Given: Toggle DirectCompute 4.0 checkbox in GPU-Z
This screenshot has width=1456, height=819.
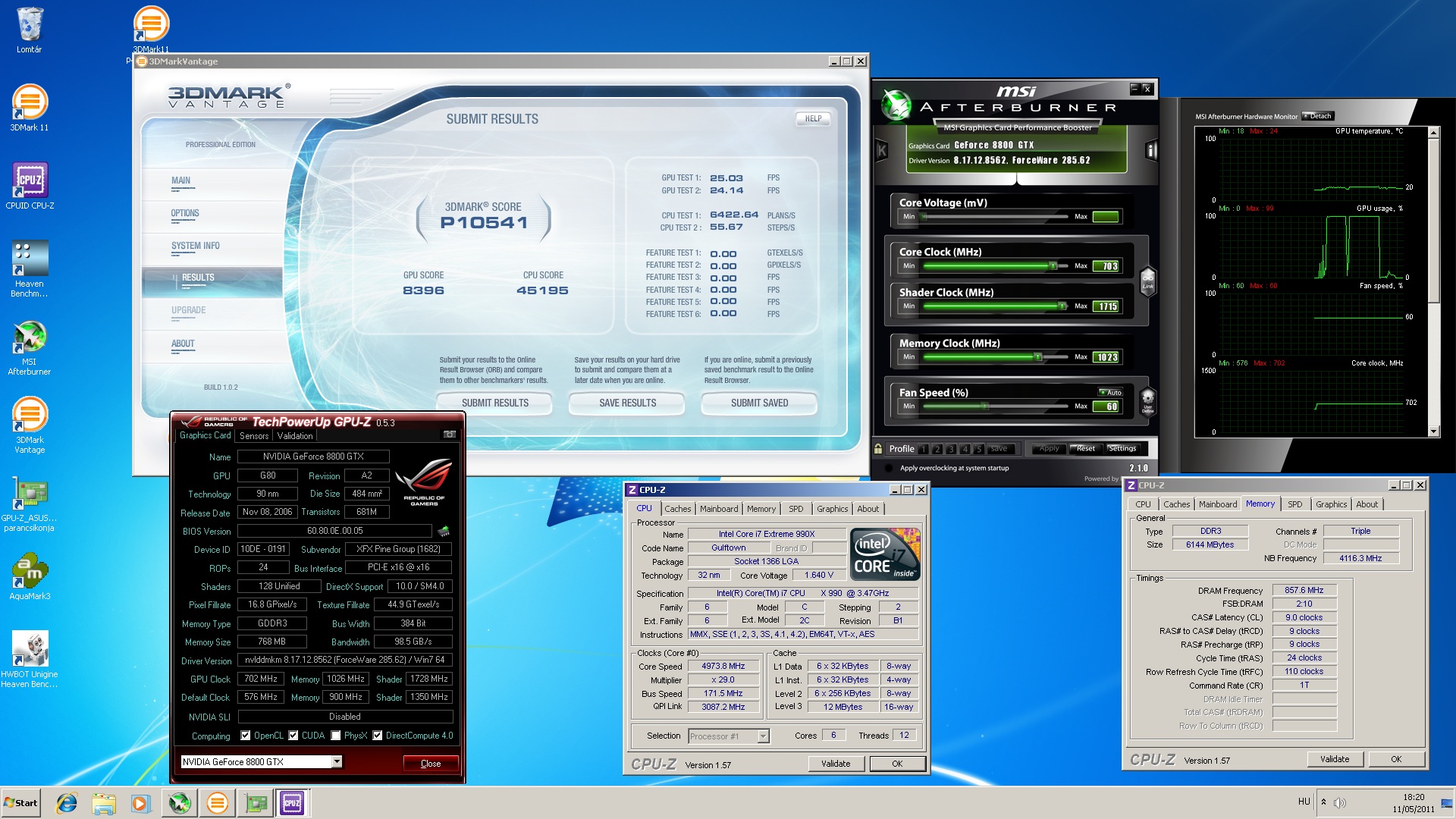Looking at the screenshot, I should pyautogui.click(x=377, y=736).
